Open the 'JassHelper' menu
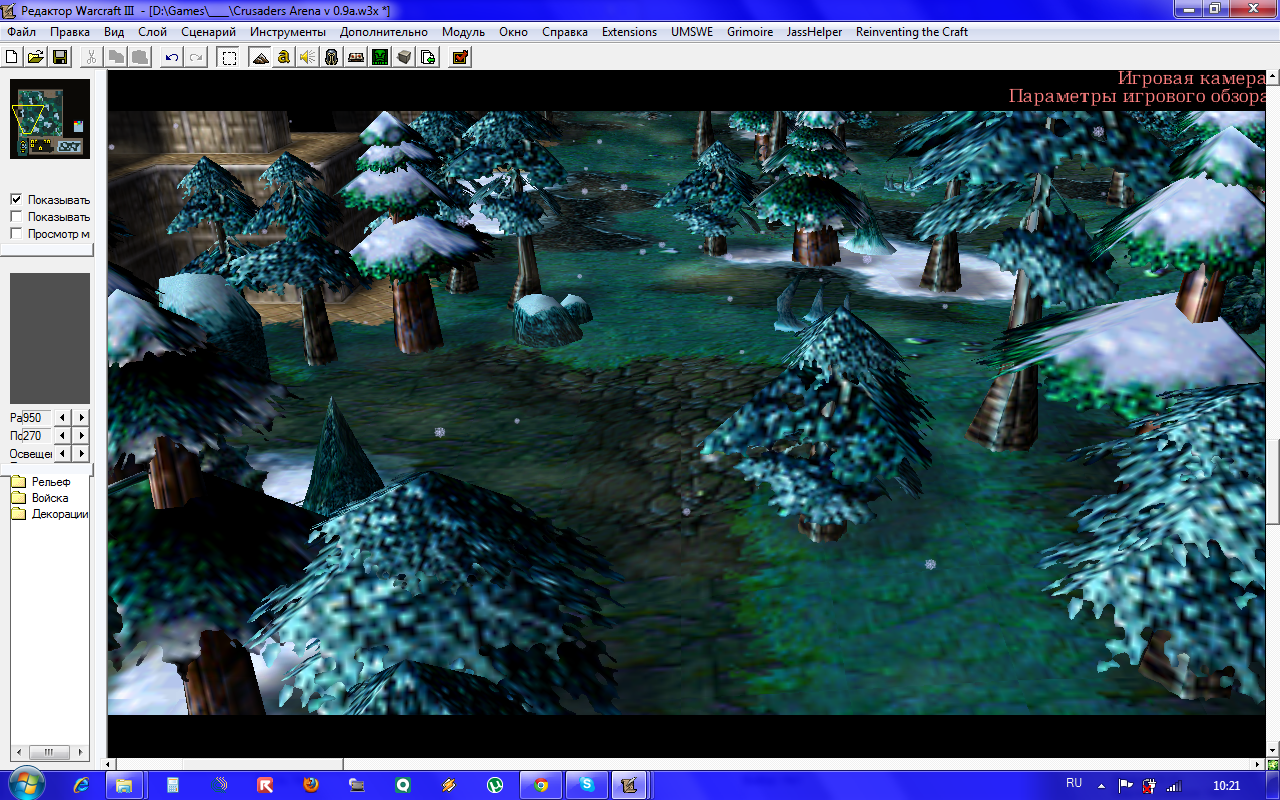 tap(815, 32)
